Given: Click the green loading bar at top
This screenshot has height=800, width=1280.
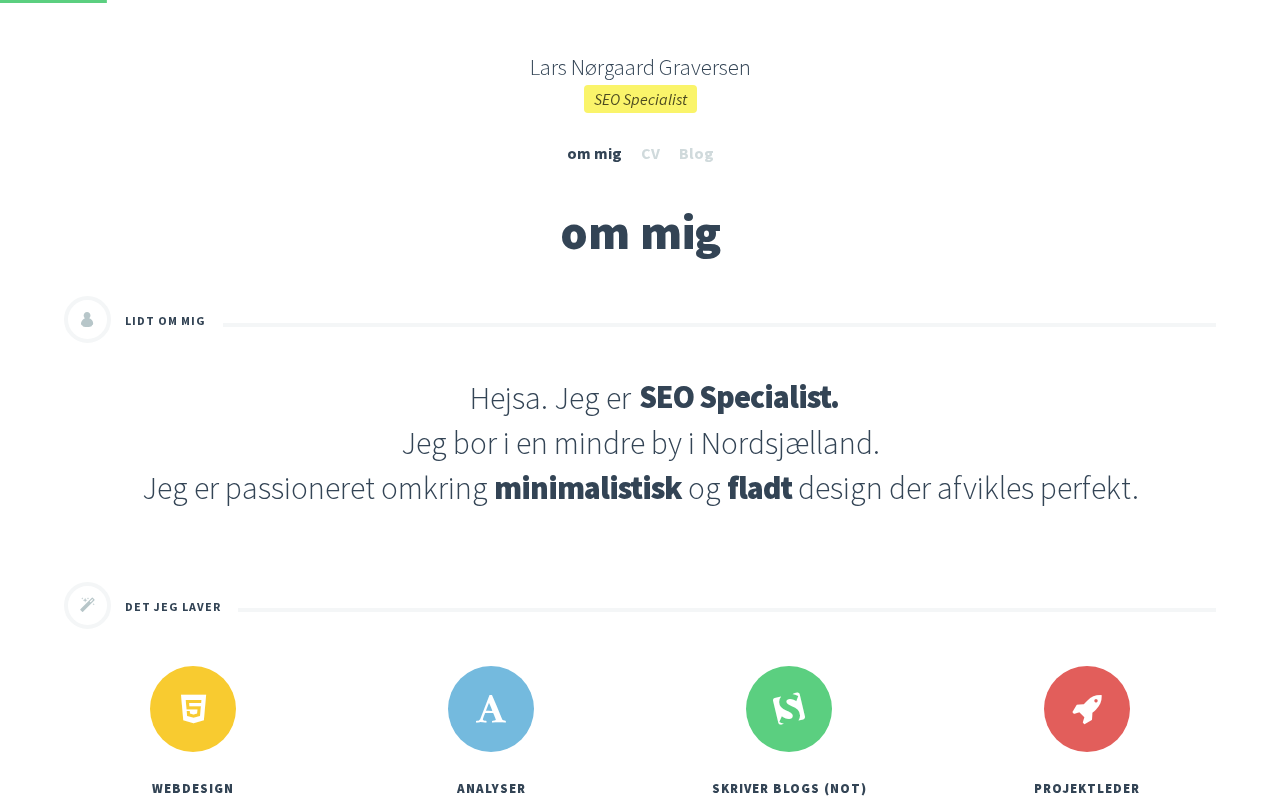Looking at the screenshot, I should coord(53,1).
